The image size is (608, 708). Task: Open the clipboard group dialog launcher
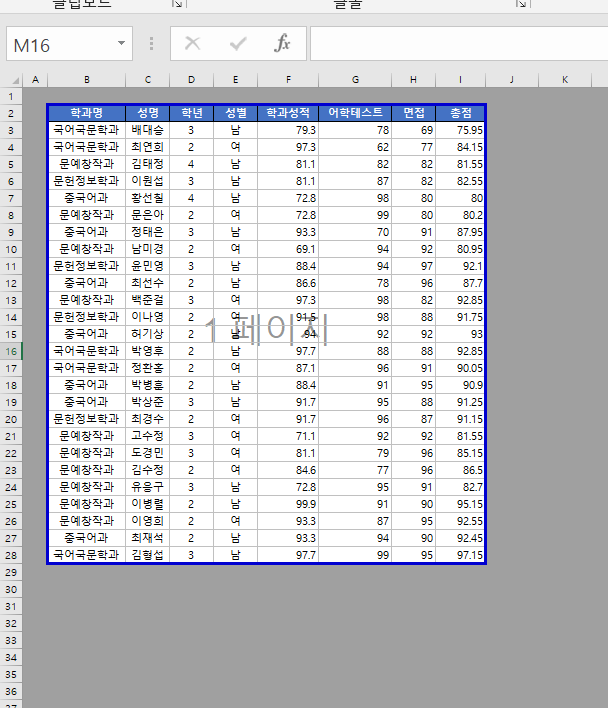tap(177, 4)
